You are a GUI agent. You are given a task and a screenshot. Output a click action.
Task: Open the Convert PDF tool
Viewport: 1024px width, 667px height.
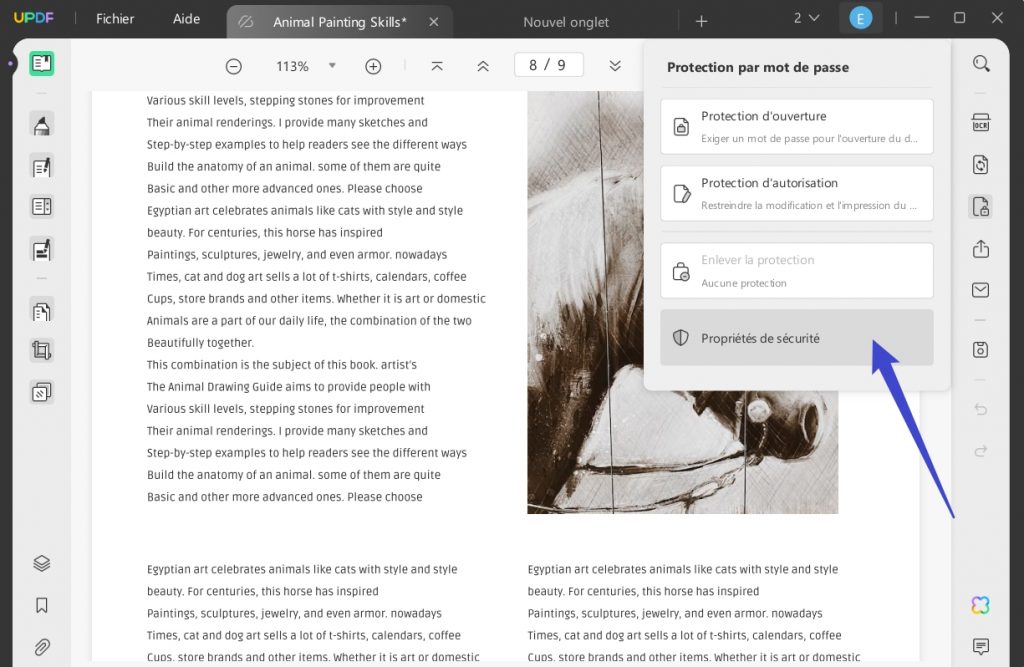[980, 164]
